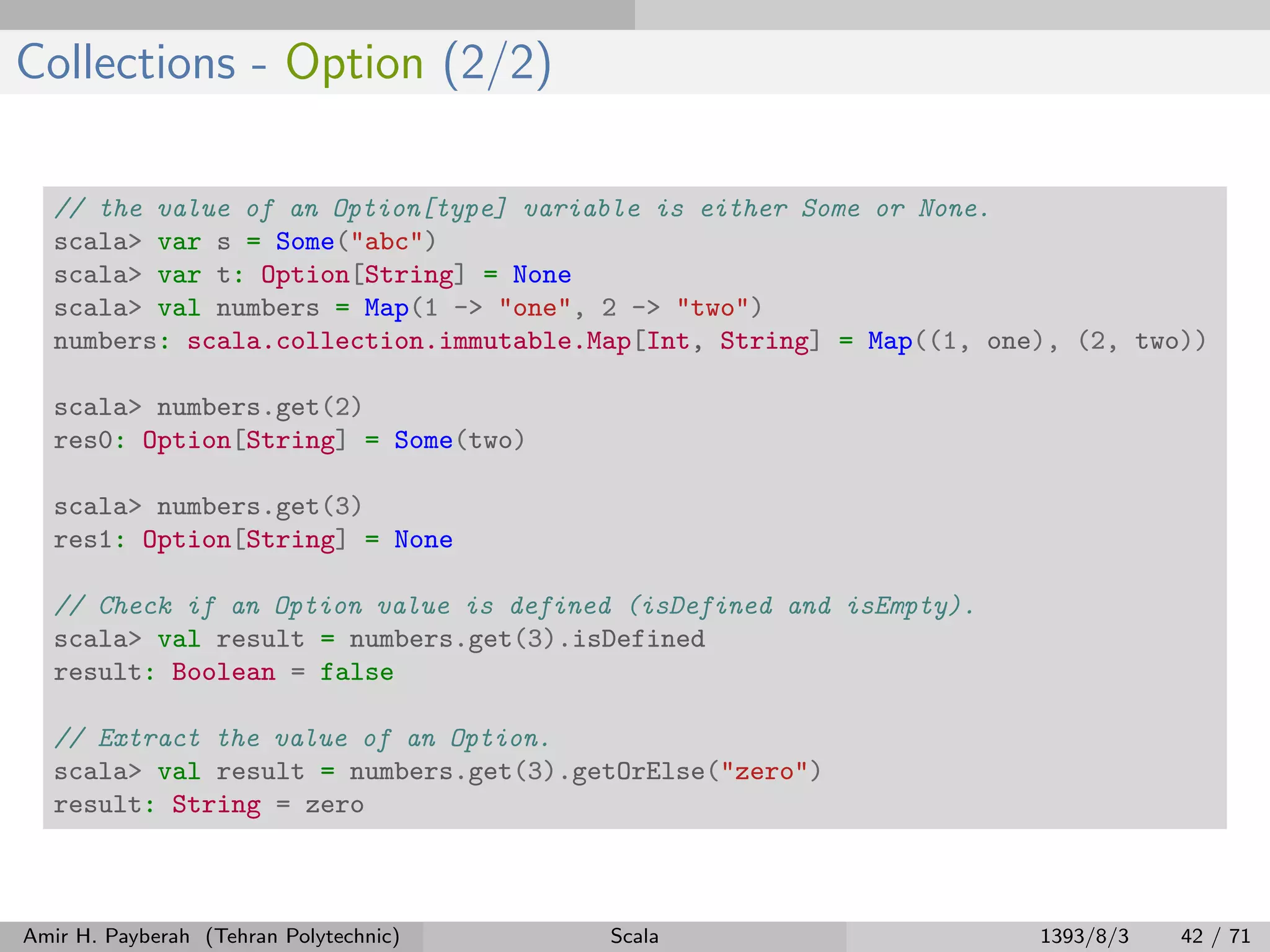Click the 'scala> numbers.get(2)' line
1270x952 pixels.
208,408
